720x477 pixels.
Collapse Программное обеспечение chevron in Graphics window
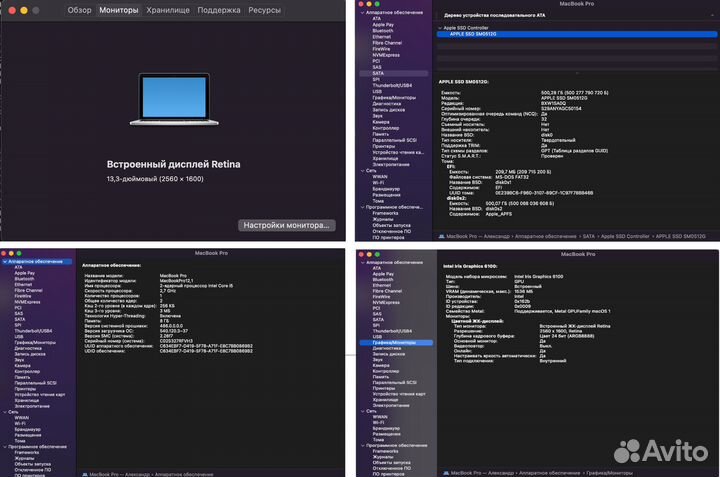coord(363,445)
